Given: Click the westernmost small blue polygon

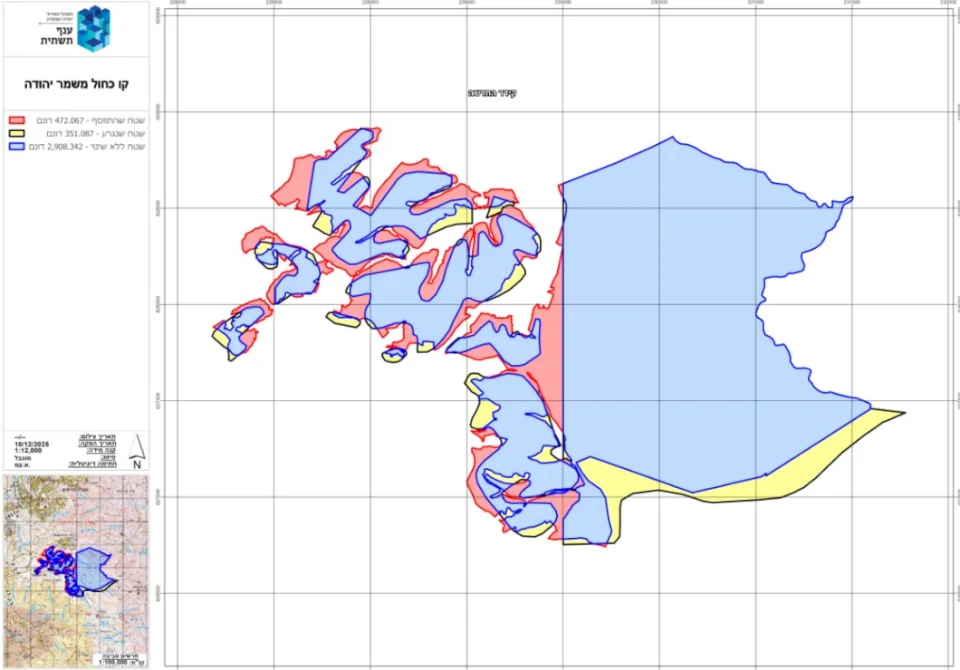Looking at the screenshot, I should [238, 332].
